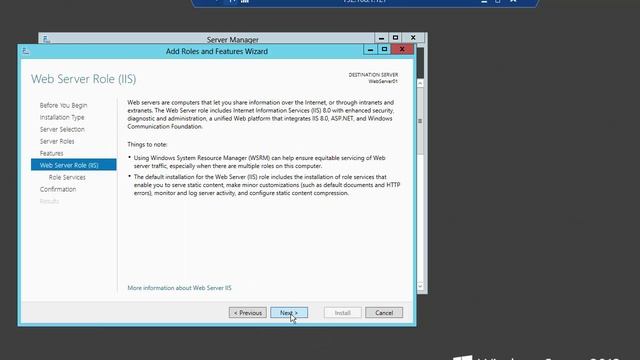Maximize the Add Roles and Features Wizard
The width and height of the screenshot is (640, 360).
384,49
